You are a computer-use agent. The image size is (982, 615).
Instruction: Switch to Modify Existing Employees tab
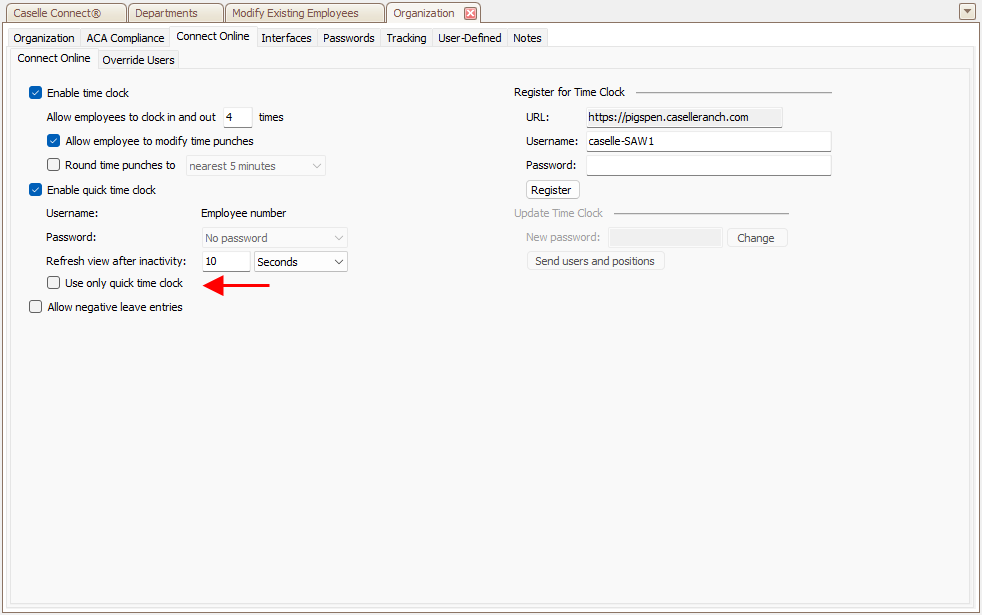point(295,13)
